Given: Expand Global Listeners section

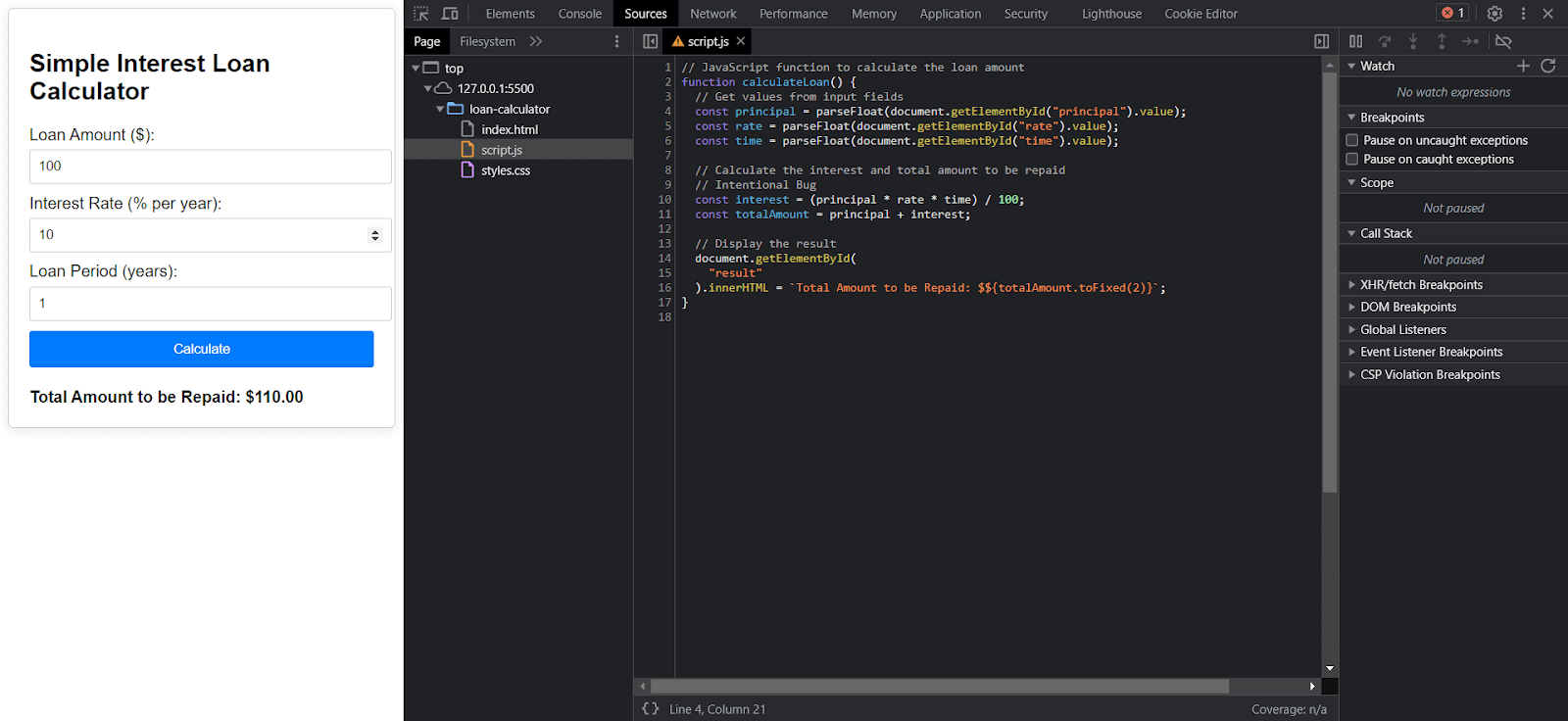Looking at the screenshot, I should (x=1351, y=329).
